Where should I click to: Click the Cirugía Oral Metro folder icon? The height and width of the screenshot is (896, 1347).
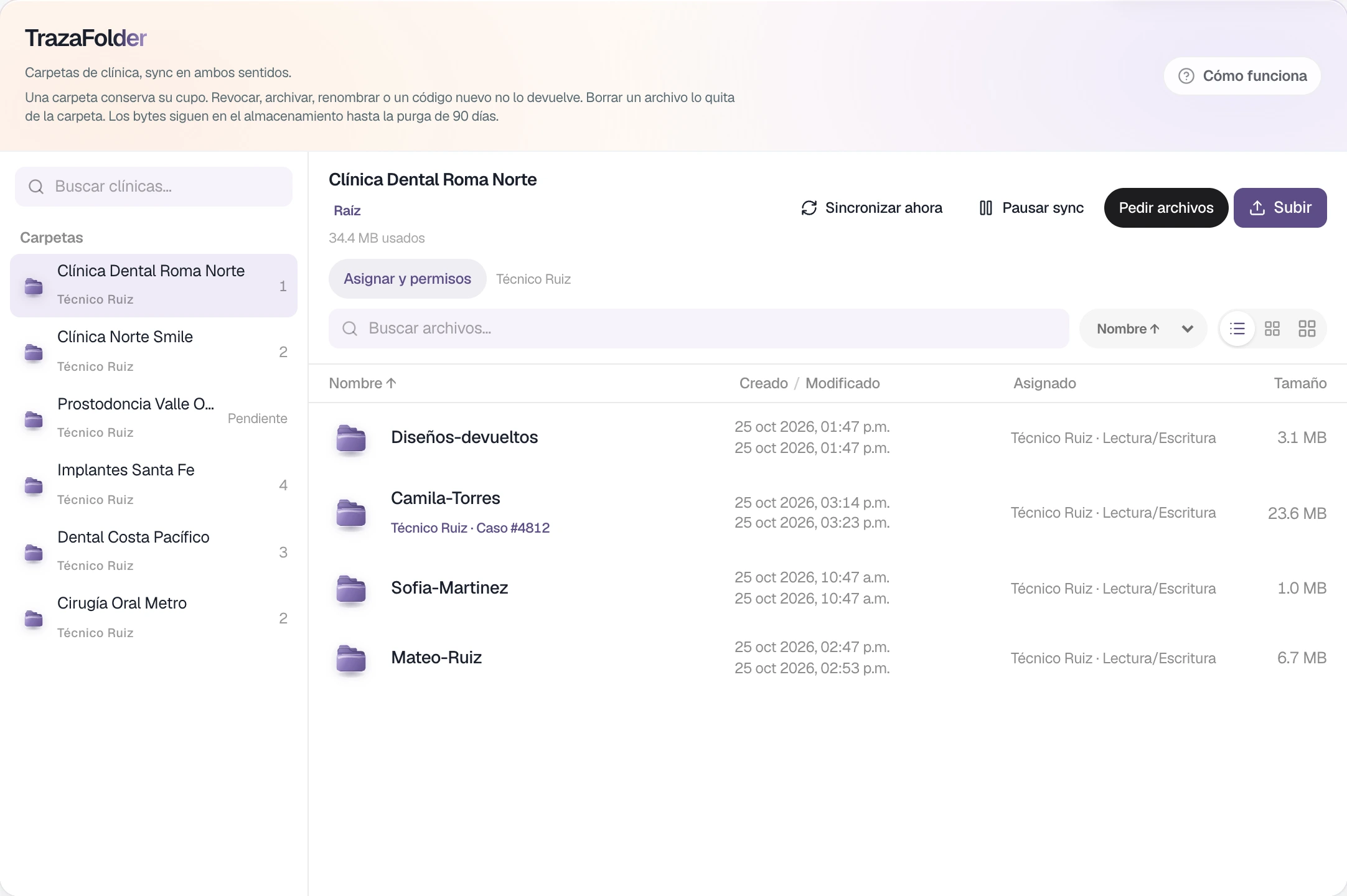(x=34, y=619)
